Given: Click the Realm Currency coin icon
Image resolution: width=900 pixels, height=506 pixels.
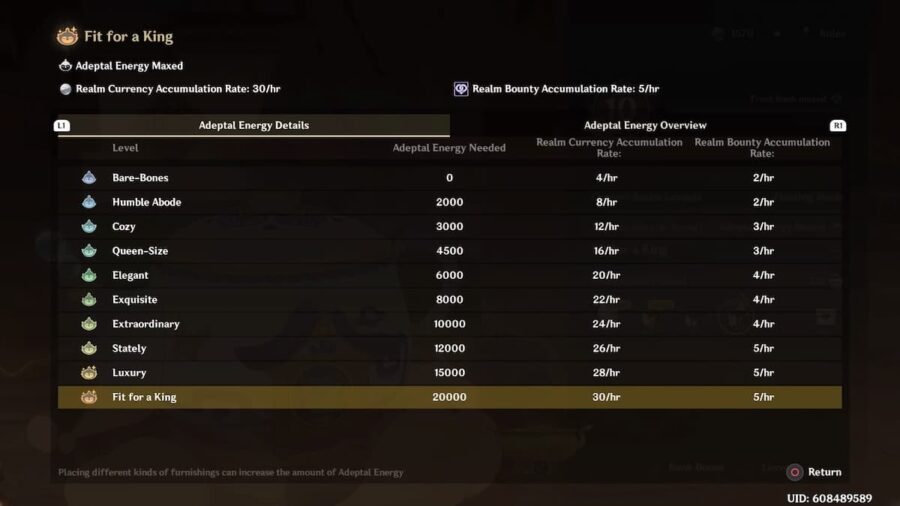Looking at the screenshot, I should [x=66, y=89].
